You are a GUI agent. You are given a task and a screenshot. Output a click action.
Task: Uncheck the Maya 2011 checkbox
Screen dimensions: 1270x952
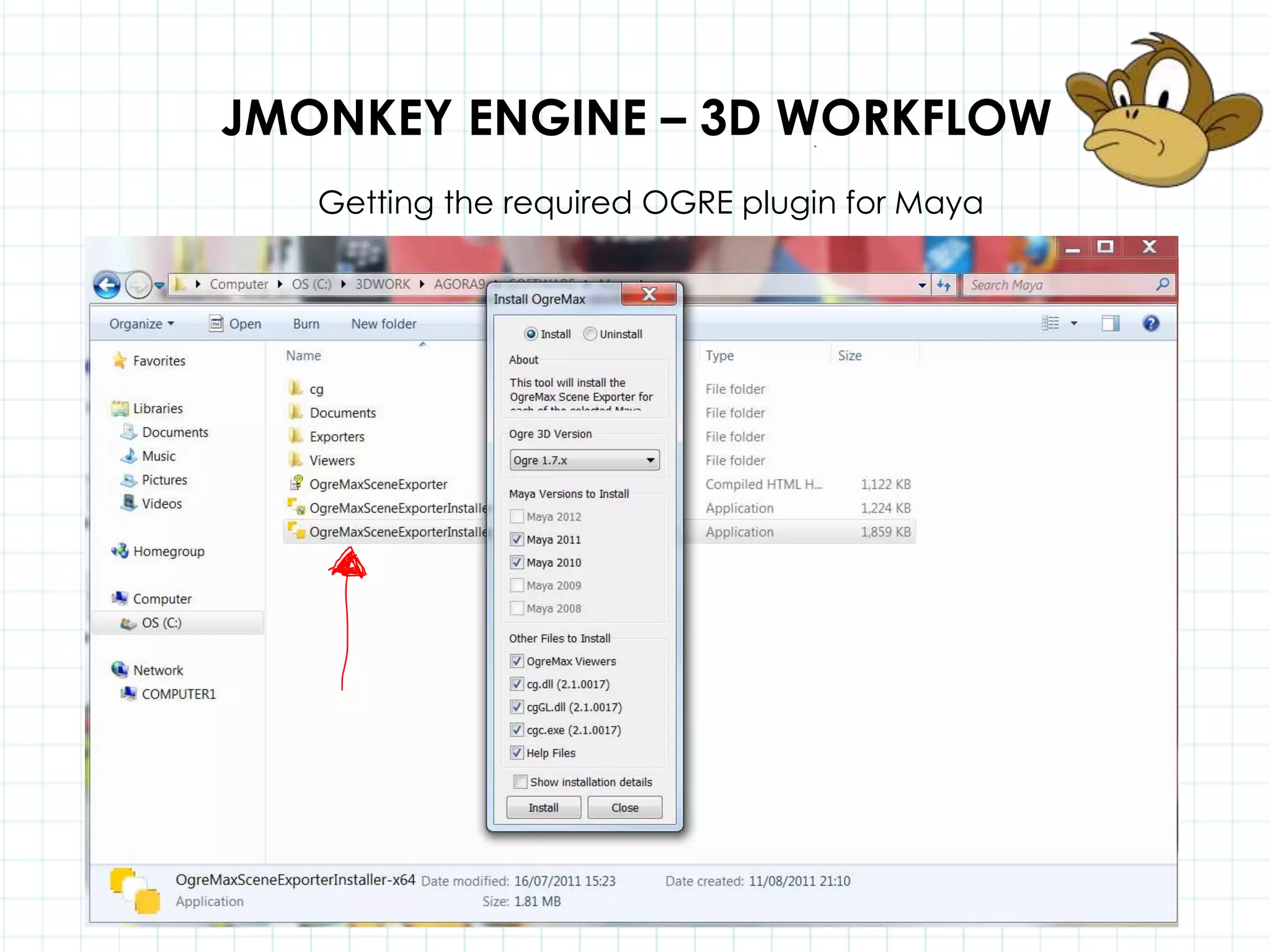tap(517, 539)
